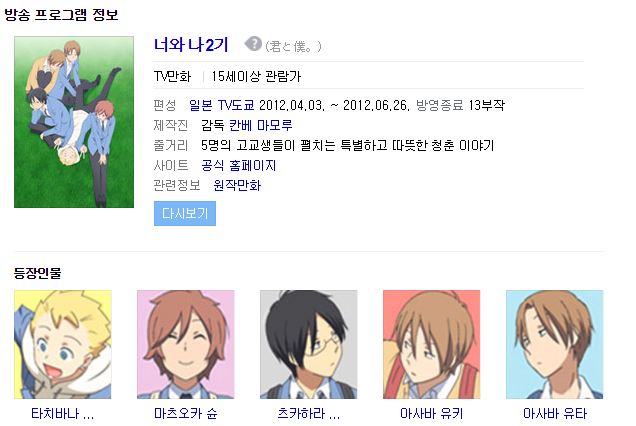Select the glasses-wearing 츠카하라 portrait

coord(309,344)
